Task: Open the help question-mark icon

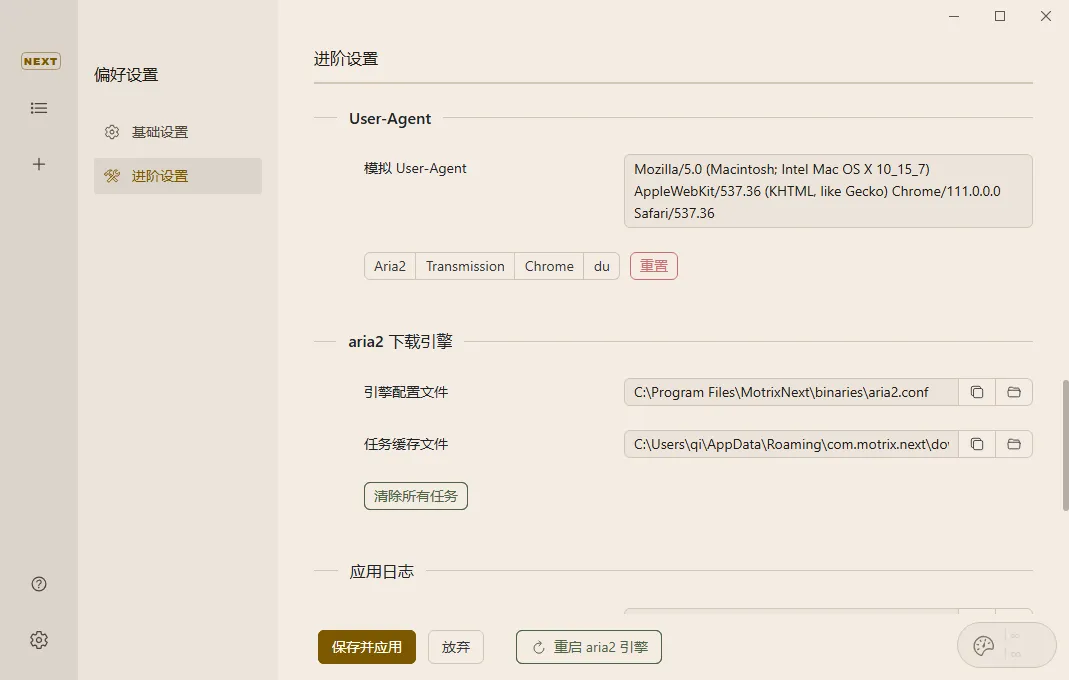Action: click(x=39, y=584)
